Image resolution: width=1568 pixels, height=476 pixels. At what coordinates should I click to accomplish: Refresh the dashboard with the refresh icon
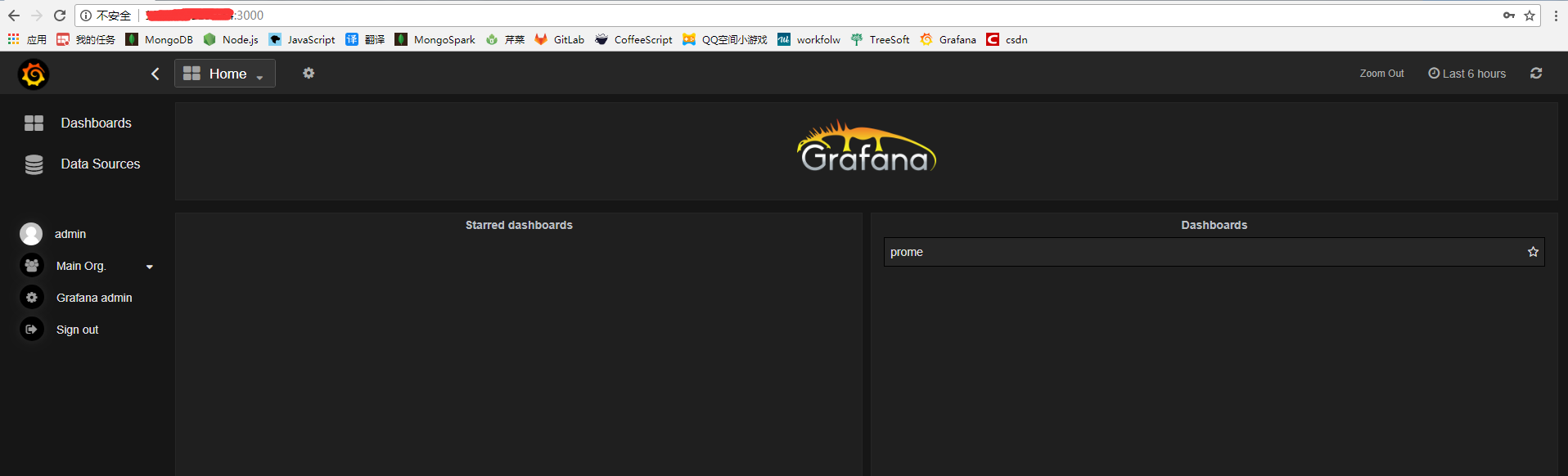(1536, 73)
